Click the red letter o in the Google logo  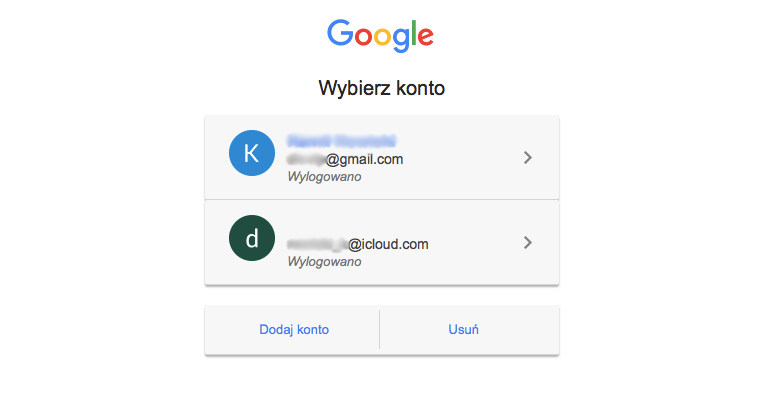tap(363, 37)
